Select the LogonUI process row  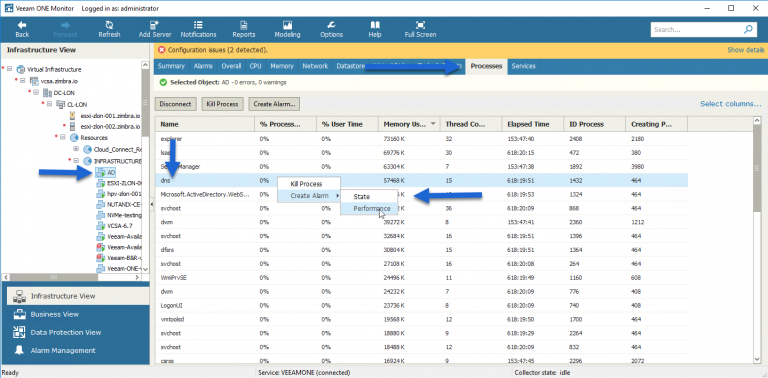click(x=421, y=305)
